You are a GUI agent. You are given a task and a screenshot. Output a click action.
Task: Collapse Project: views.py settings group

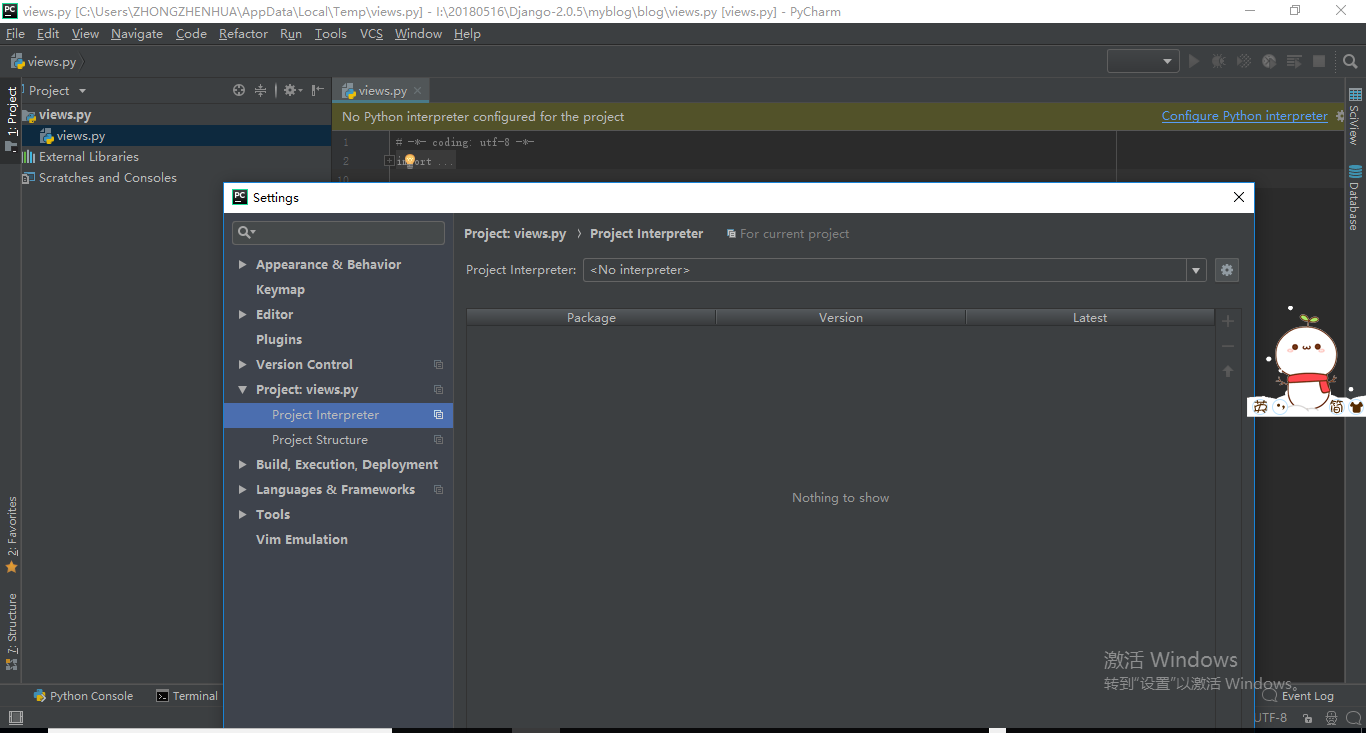(242, 390)
